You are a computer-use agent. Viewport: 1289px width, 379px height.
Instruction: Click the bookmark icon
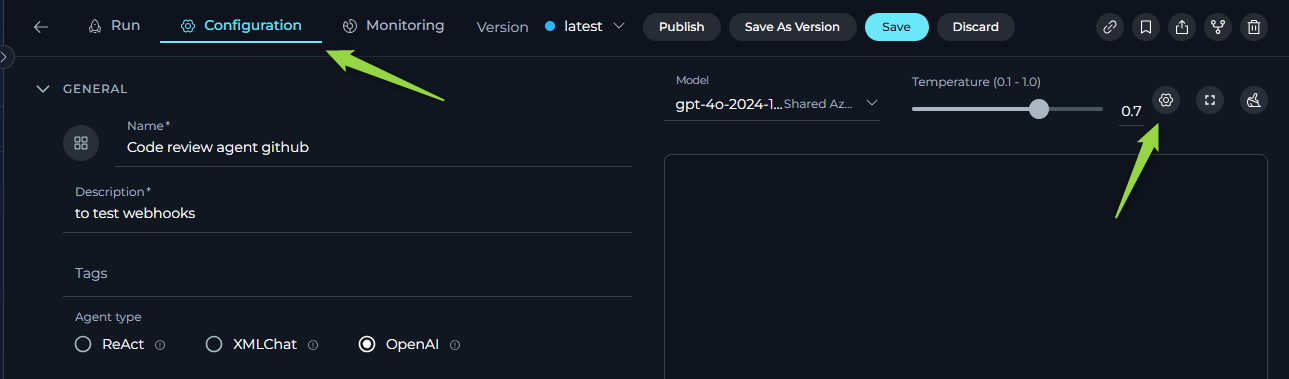click(1146, 27)
